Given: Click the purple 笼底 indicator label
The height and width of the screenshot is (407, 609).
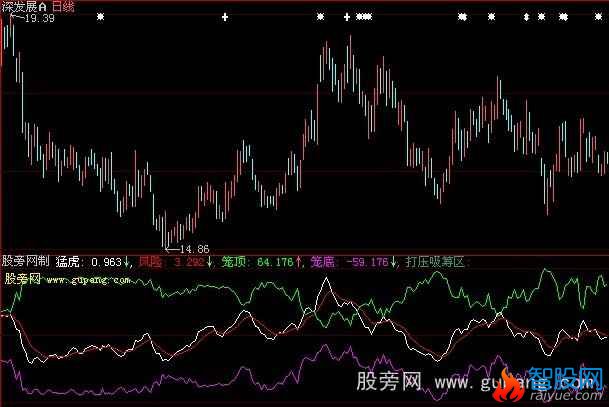Looking at the screenshot, I should click(x=322, y=262).
